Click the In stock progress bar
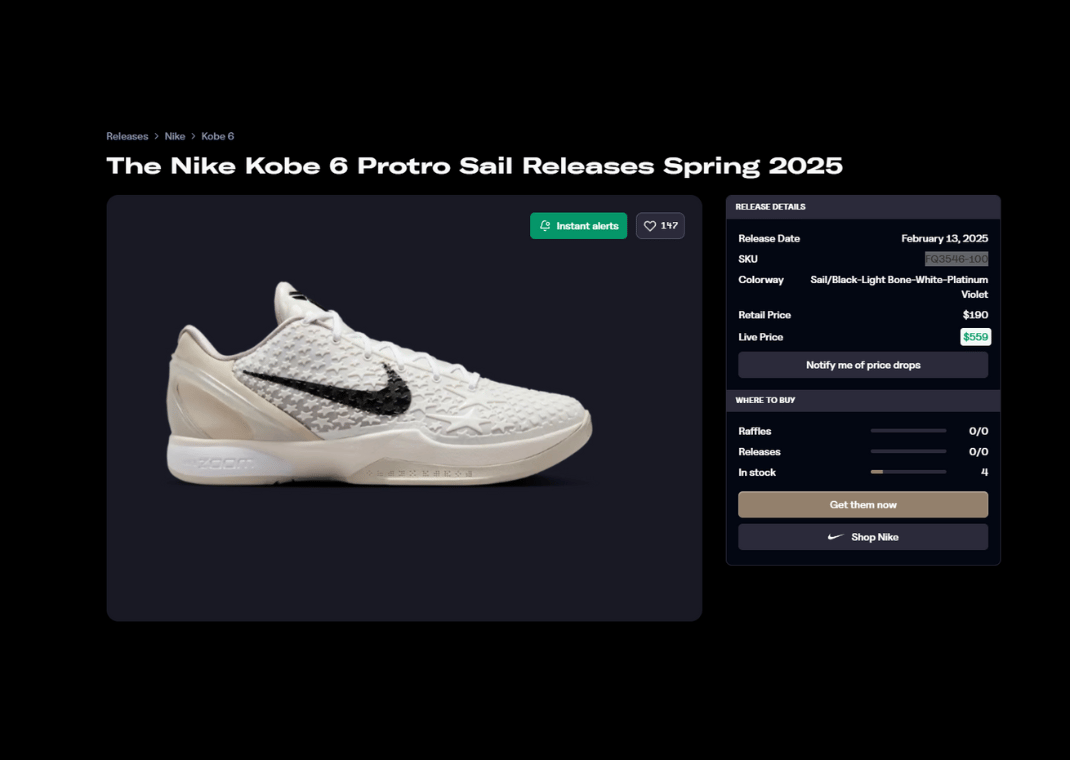The image size is (1070, 760). pos(908,472)
